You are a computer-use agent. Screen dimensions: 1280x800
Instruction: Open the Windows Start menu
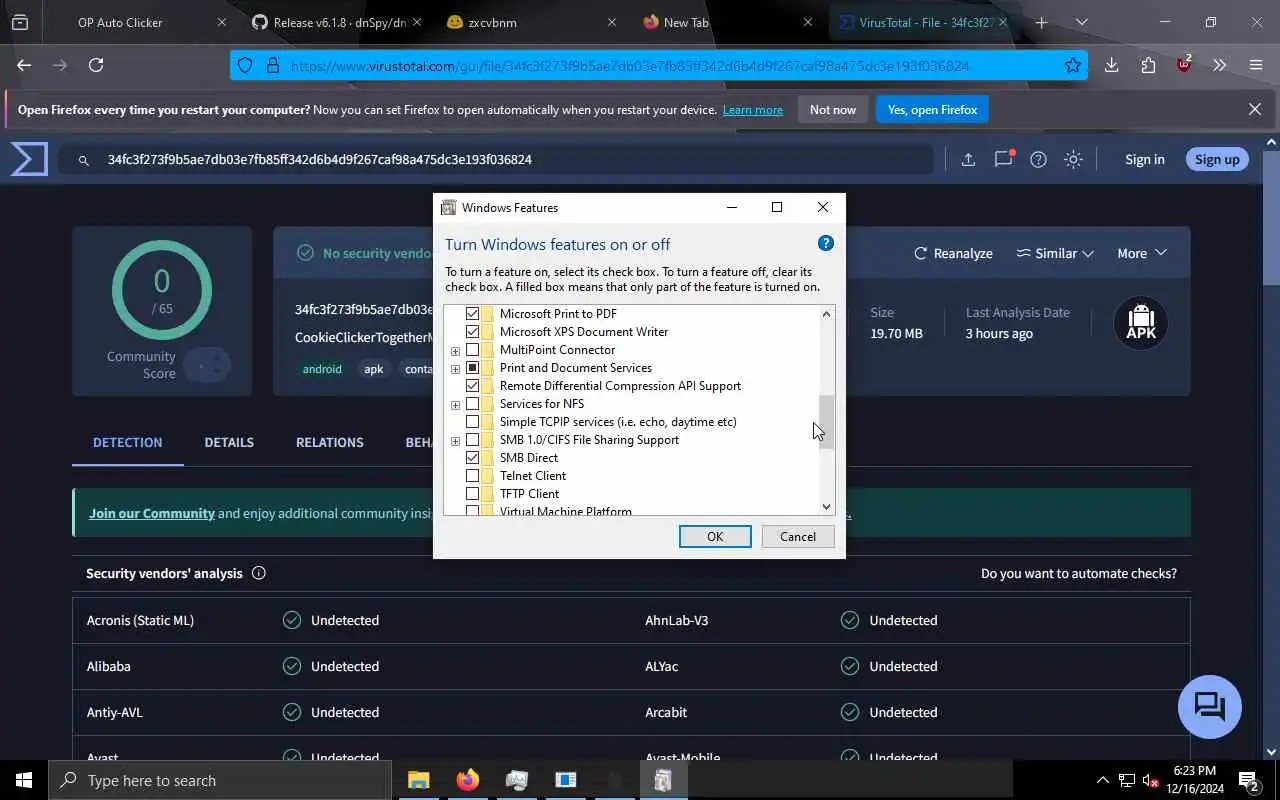coord(24,780)
